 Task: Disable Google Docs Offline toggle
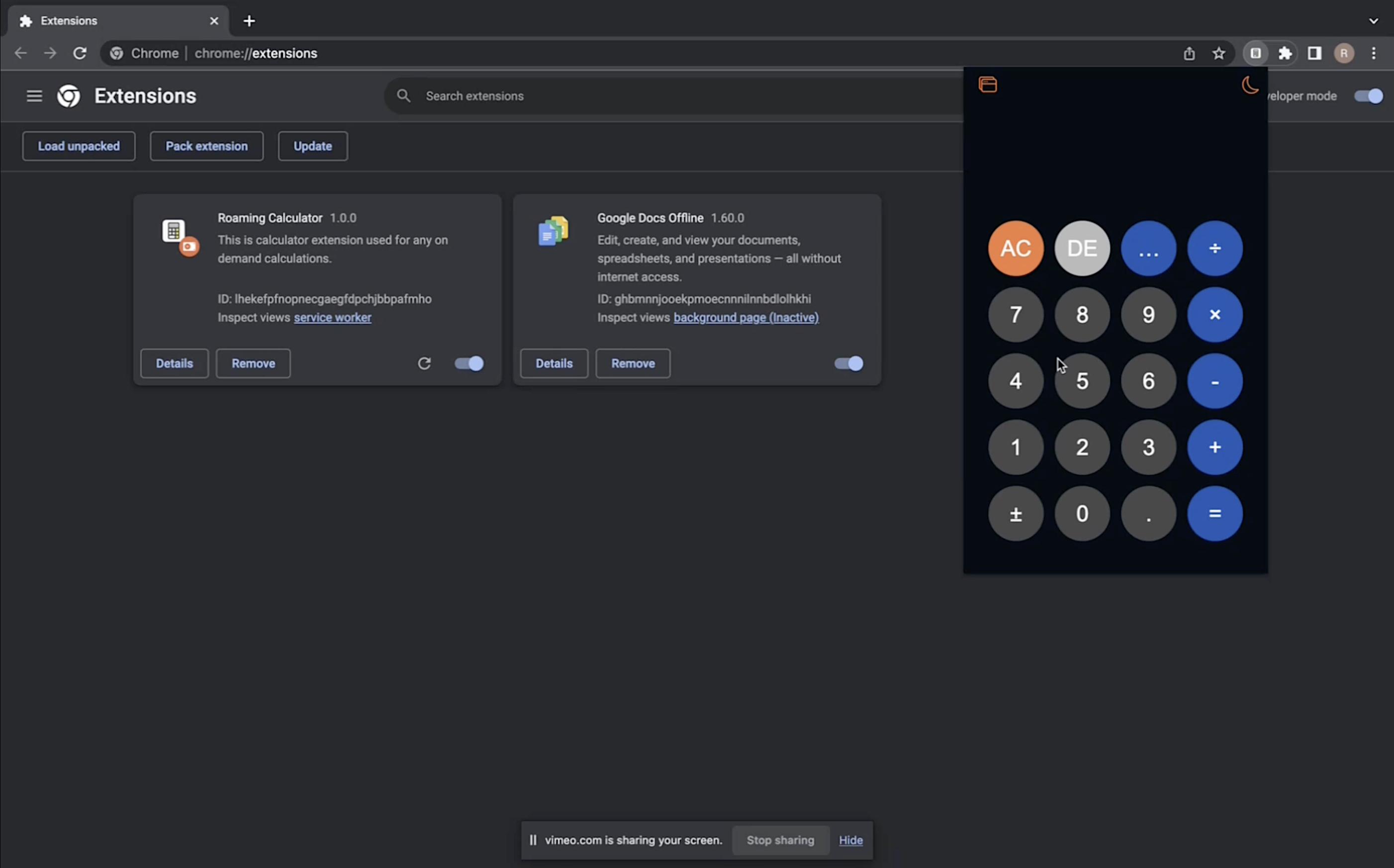point(848,363)
